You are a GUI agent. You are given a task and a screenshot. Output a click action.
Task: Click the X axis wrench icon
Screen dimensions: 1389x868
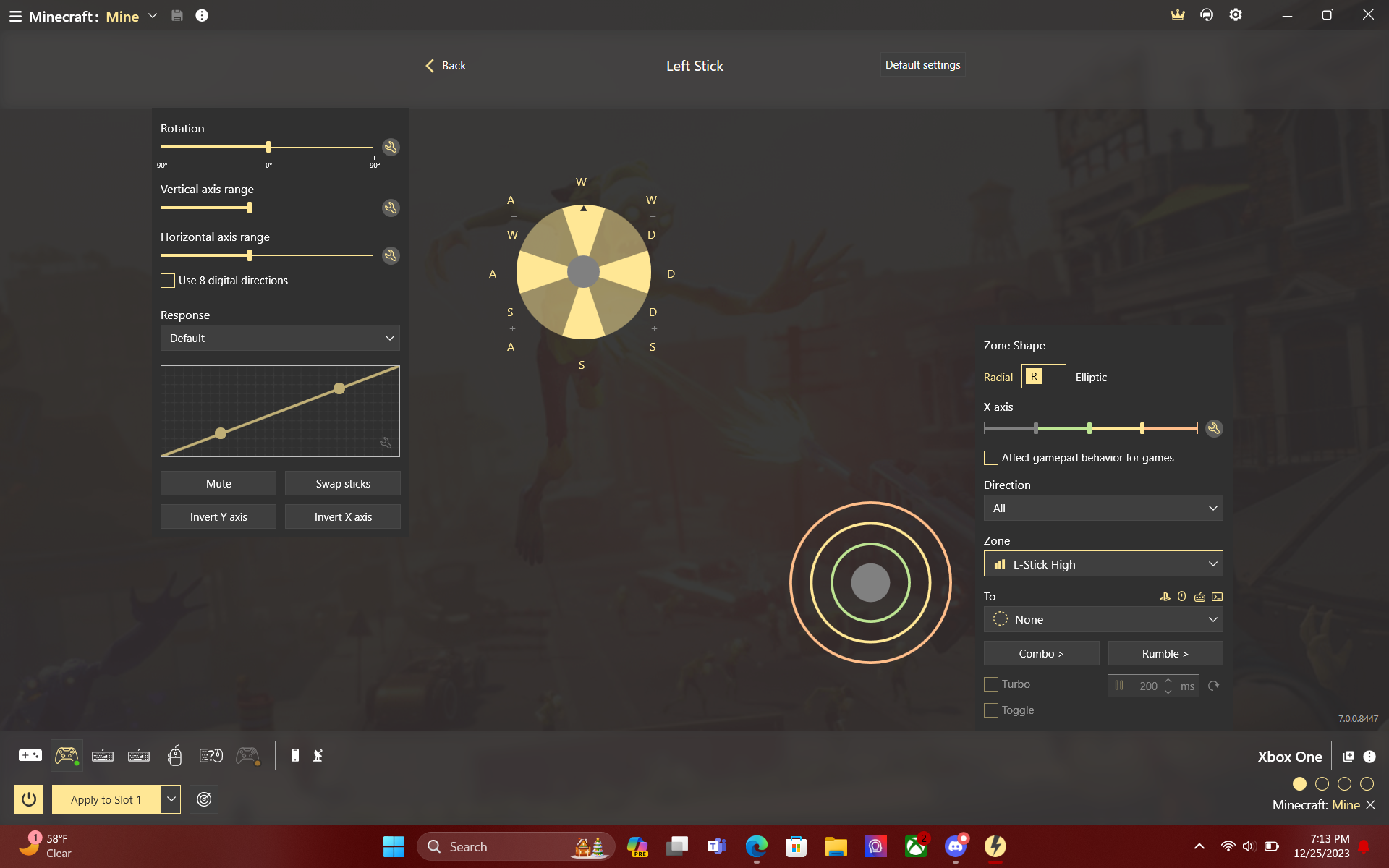[x=1214, y=428]
